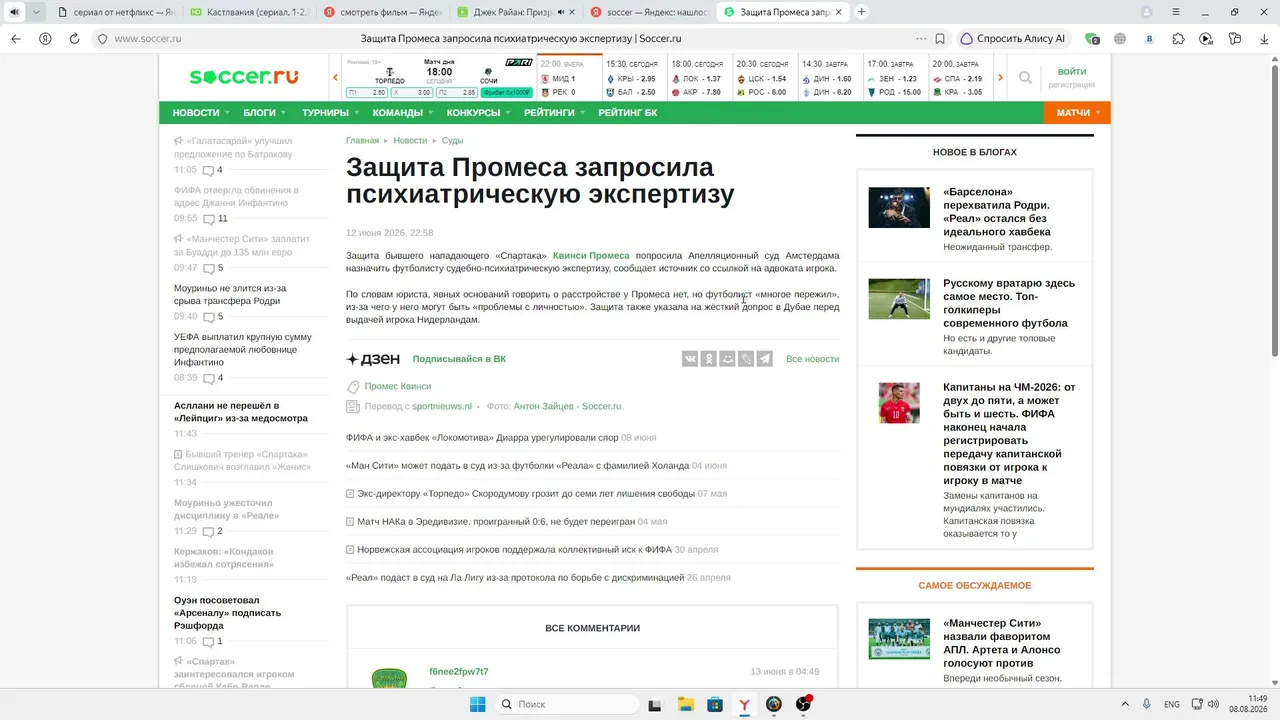This screenshot has height=720, width=1280.
Task: Open the Dzen logo link
Action: 373,359
